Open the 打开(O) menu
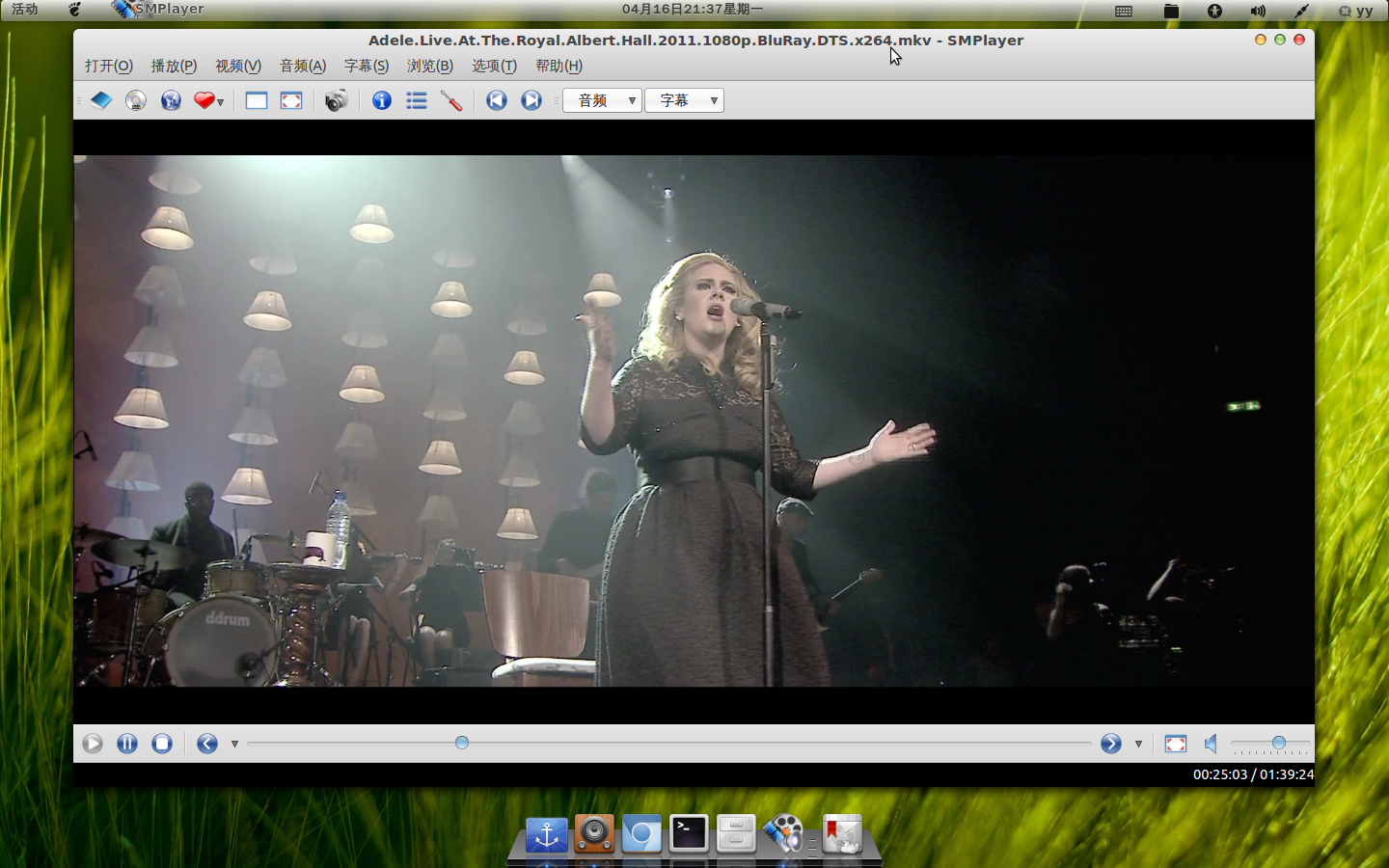This screenshot has width=1389, height=868. pyautogui.click(x=109, y=66)
